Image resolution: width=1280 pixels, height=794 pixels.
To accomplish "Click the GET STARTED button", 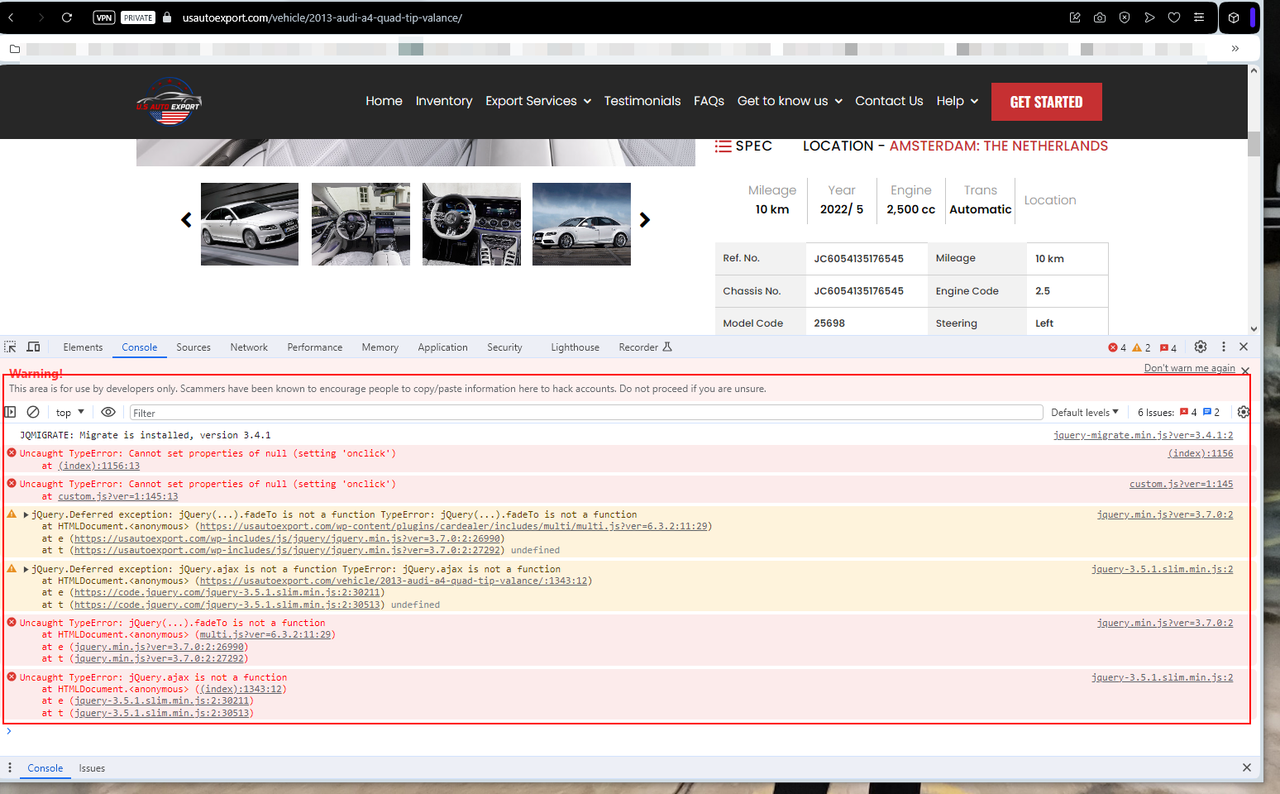I will pyautogui.click(x=1046, y=102).
